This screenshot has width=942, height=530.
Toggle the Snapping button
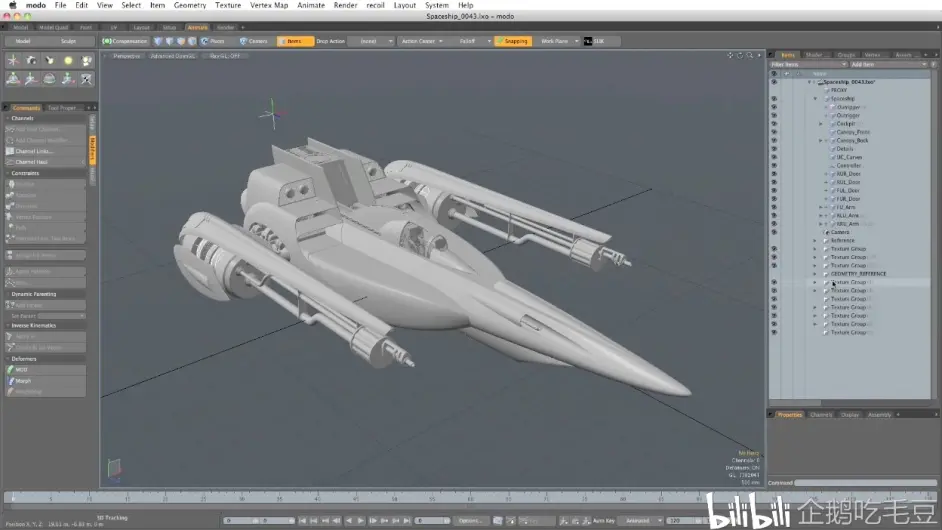pos(512,41)
